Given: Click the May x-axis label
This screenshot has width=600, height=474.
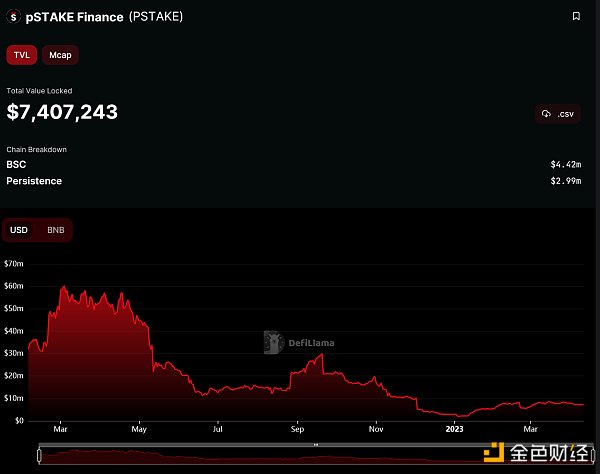Looking at the screenshot, I should pos(139,429).
